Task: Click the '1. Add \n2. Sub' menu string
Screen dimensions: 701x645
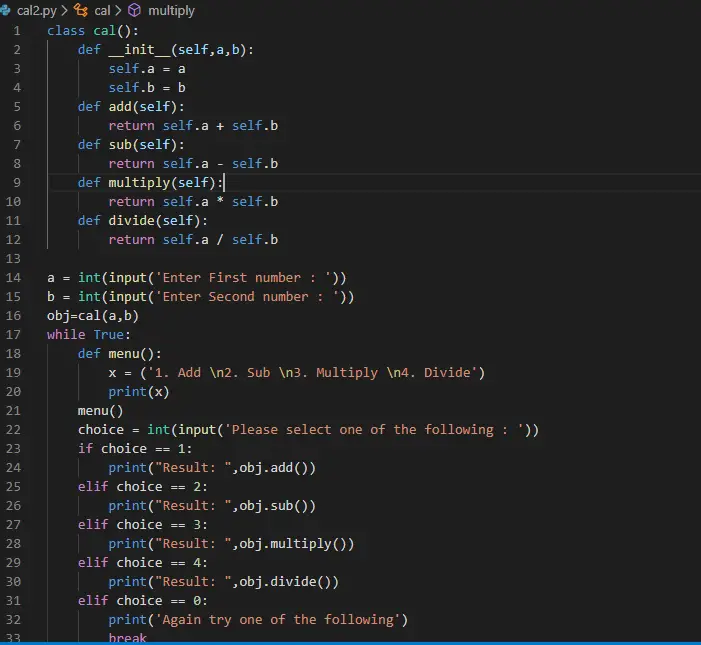Action: [313, 373]
